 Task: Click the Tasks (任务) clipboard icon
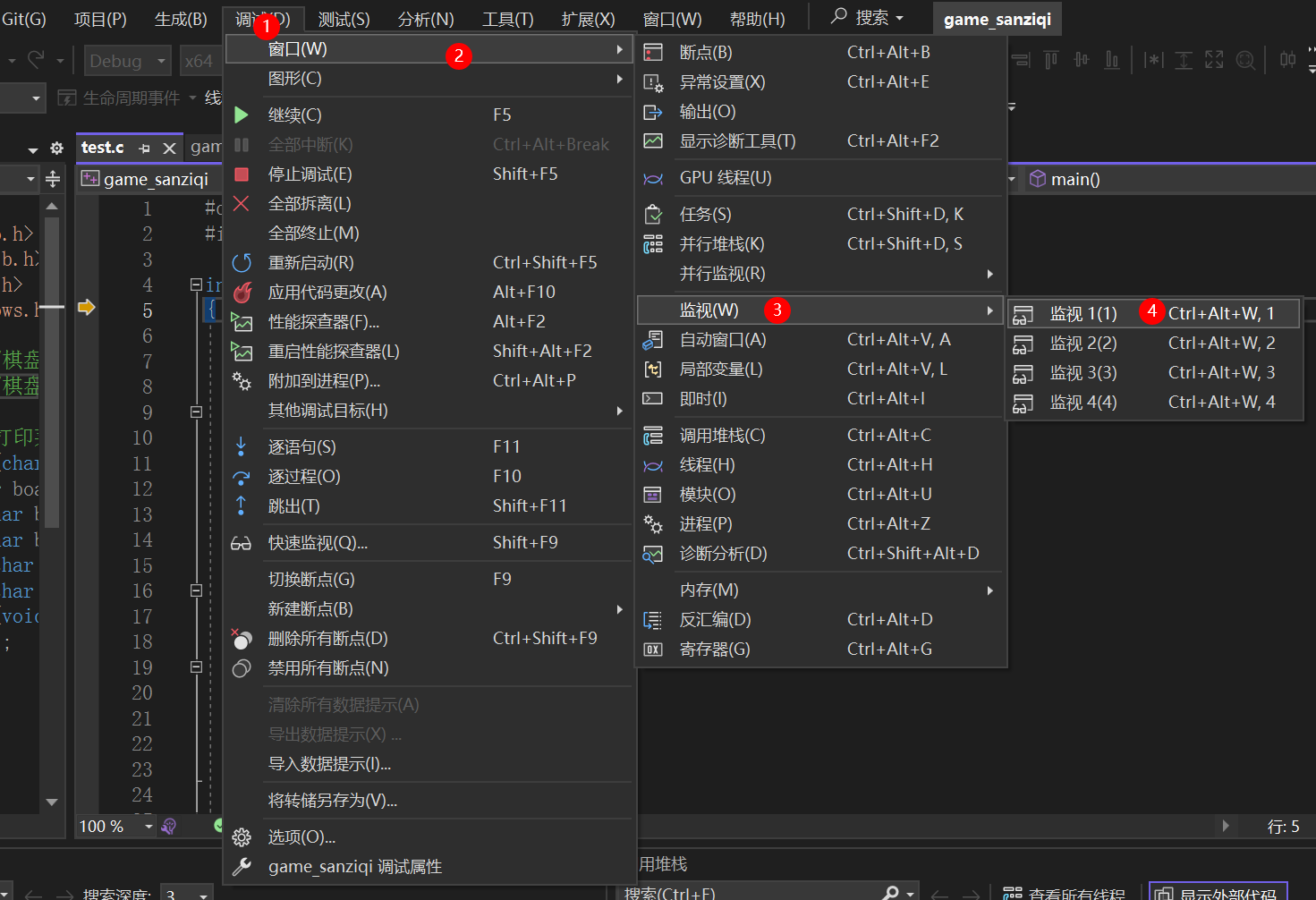653,214
